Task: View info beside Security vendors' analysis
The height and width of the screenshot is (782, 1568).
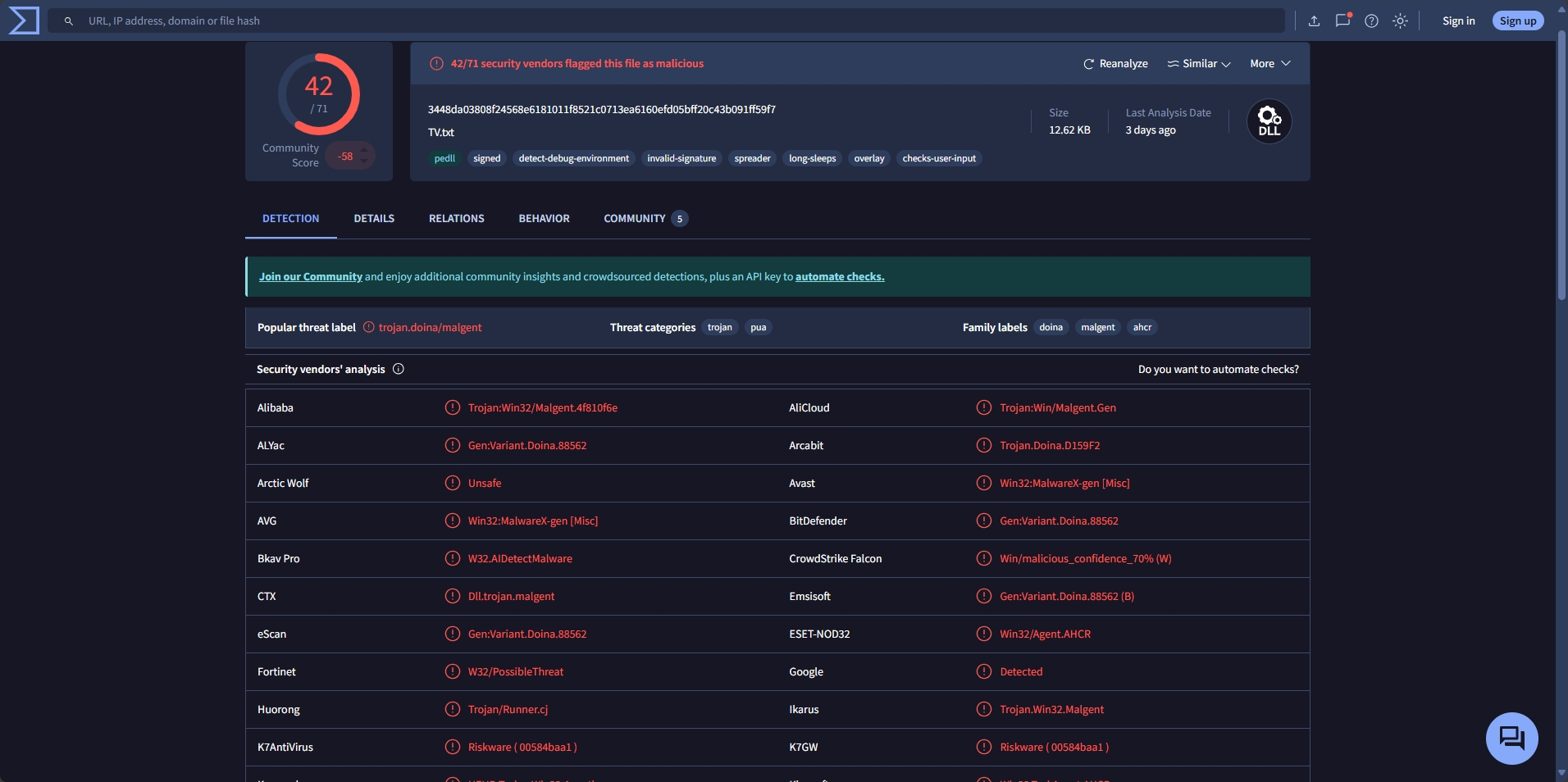Action: [398, 369]
